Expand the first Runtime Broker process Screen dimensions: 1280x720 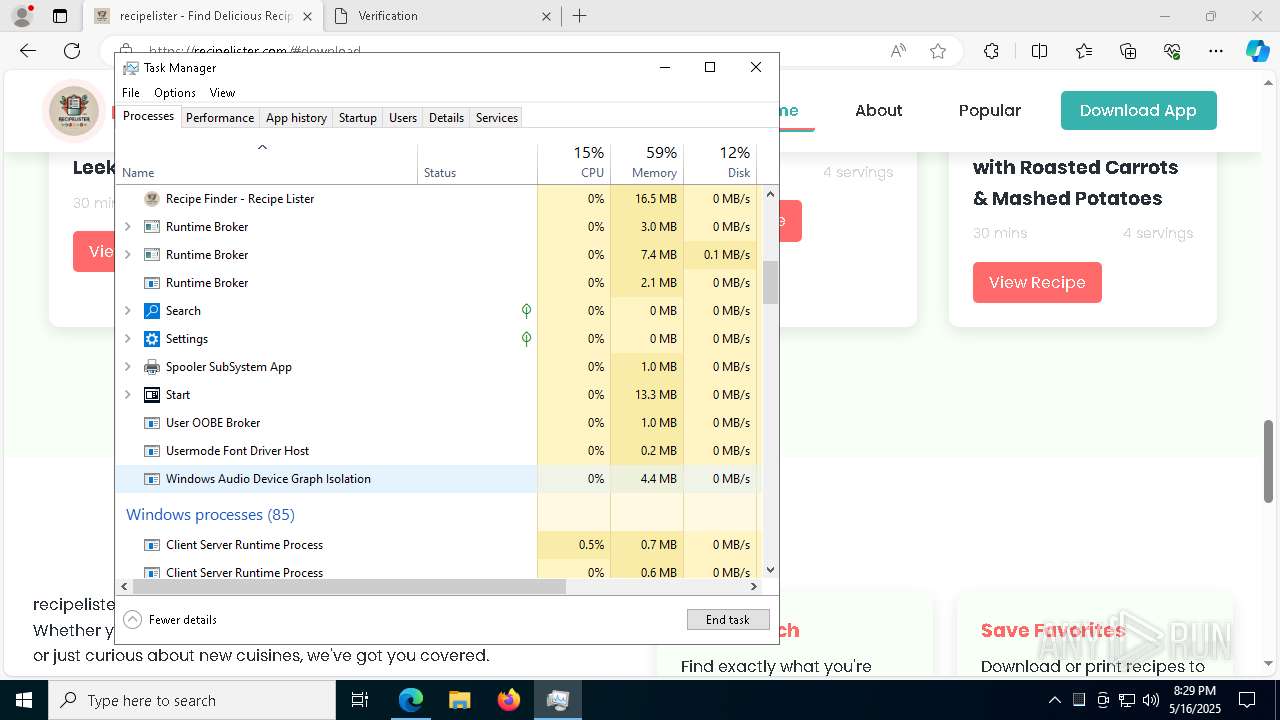(128, 227)
